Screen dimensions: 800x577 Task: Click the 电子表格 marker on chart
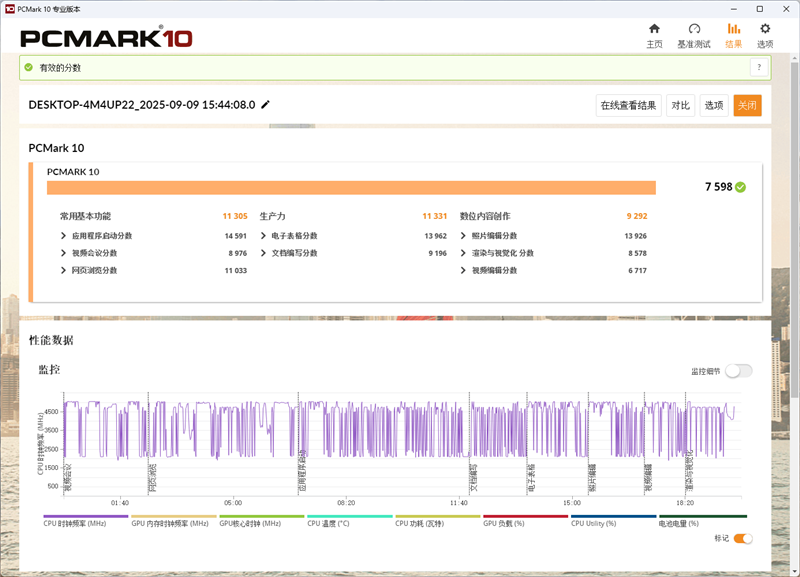[531, 478]
